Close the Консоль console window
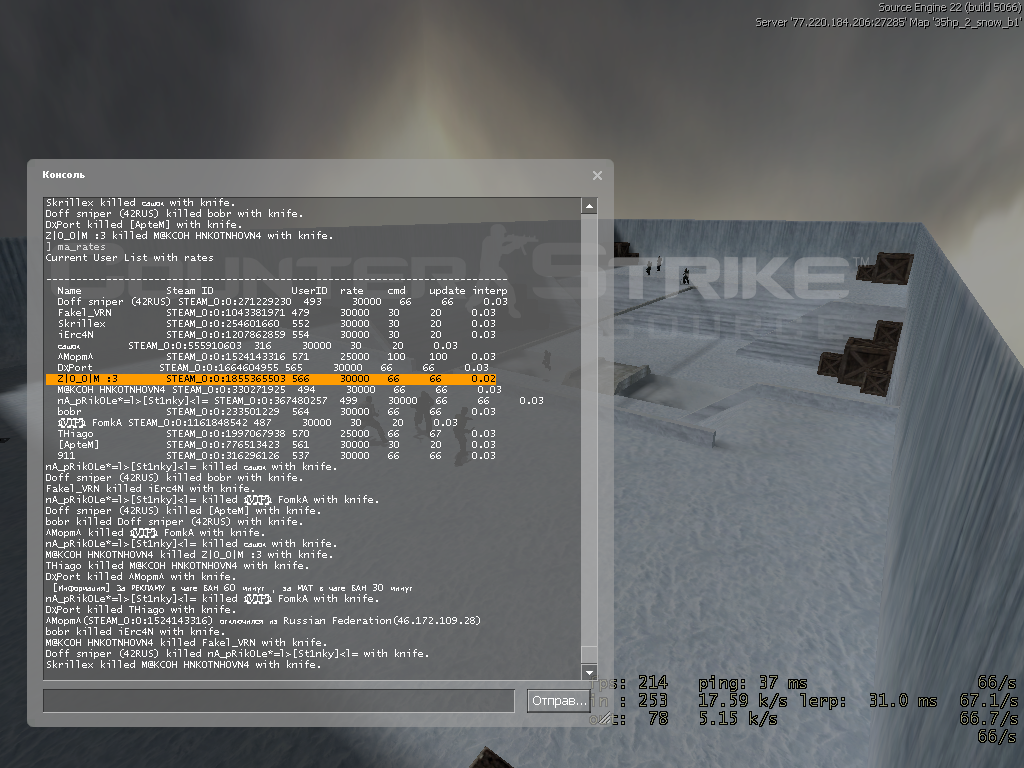Image resolution: width=1024 pixels, height=768 pixels. coord(597,175)
